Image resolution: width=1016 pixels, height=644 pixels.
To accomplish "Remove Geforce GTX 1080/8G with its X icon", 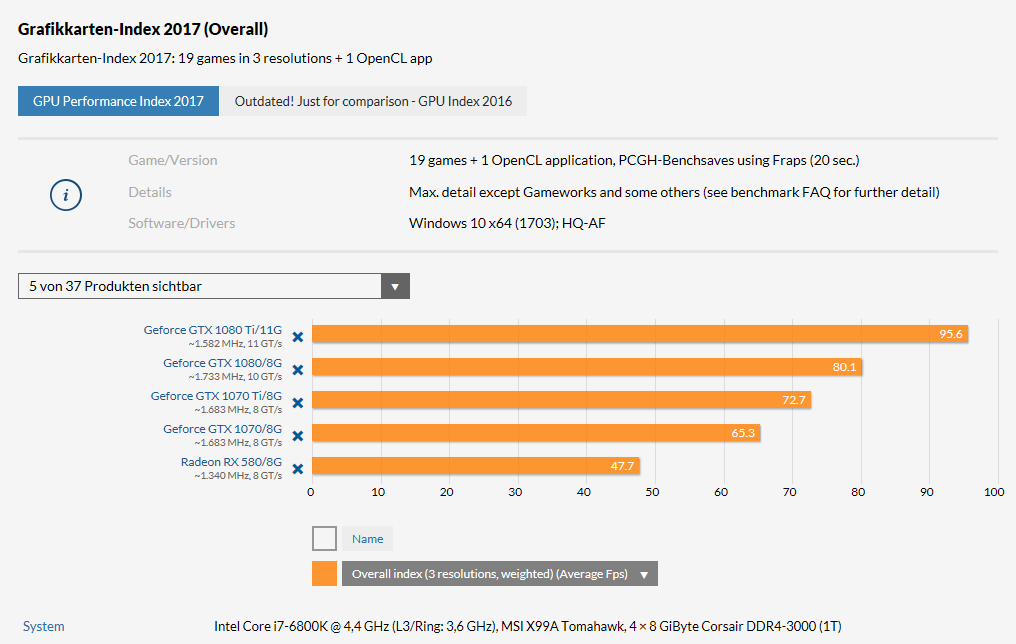I will coord(297,370).
